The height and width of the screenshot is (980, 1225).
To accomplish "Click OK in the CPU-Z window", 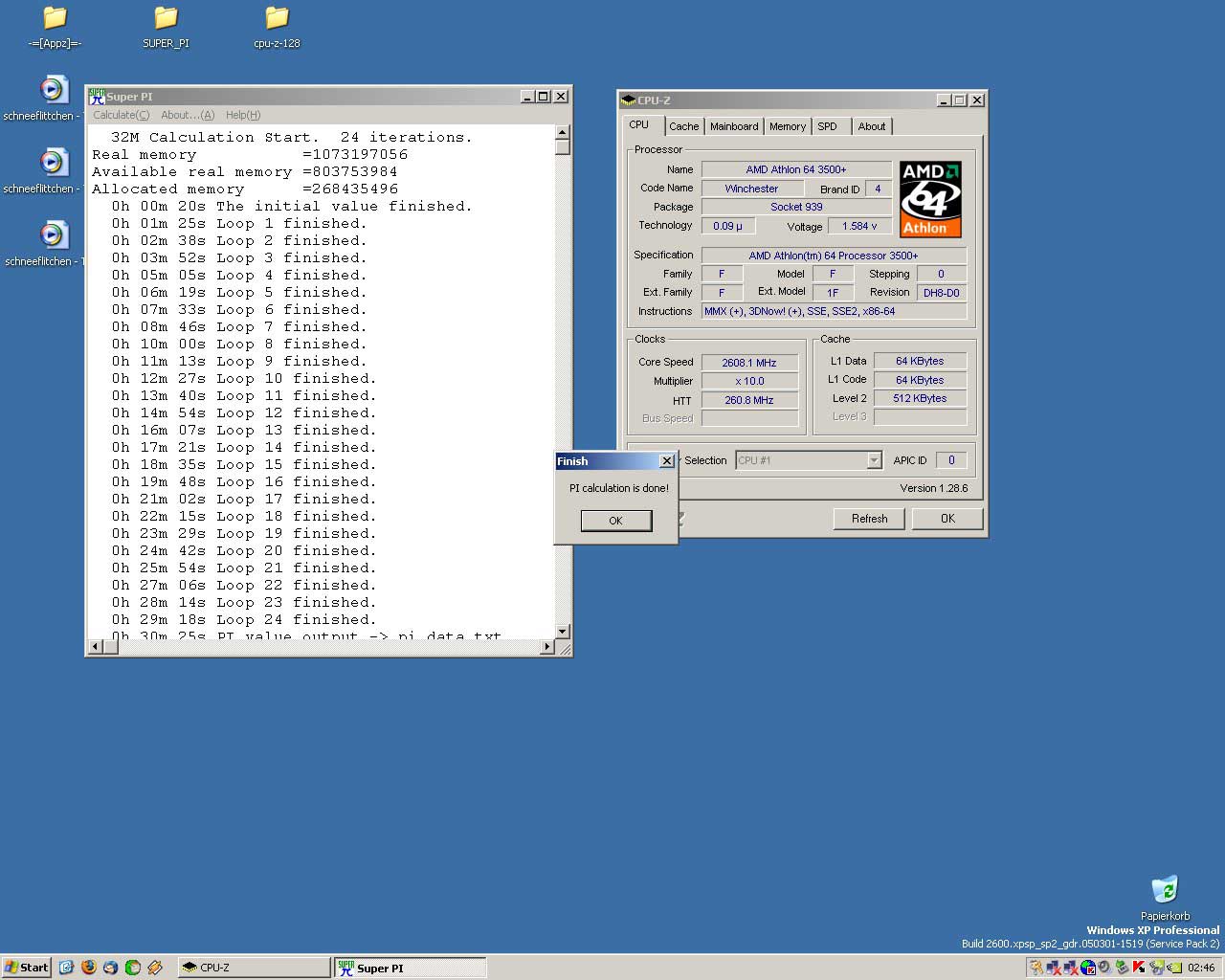I will pos(947,519).
